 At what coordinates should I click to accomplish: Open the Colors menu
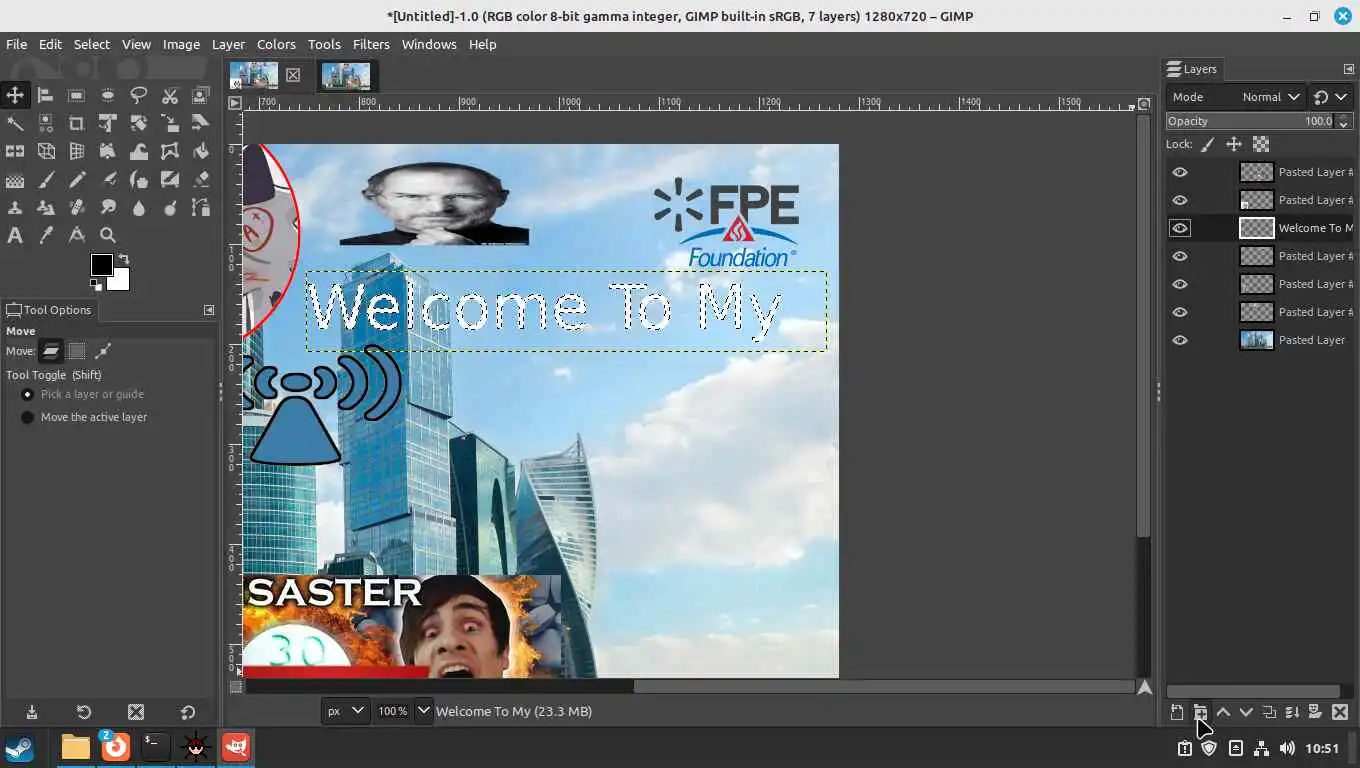coord(276,44)
